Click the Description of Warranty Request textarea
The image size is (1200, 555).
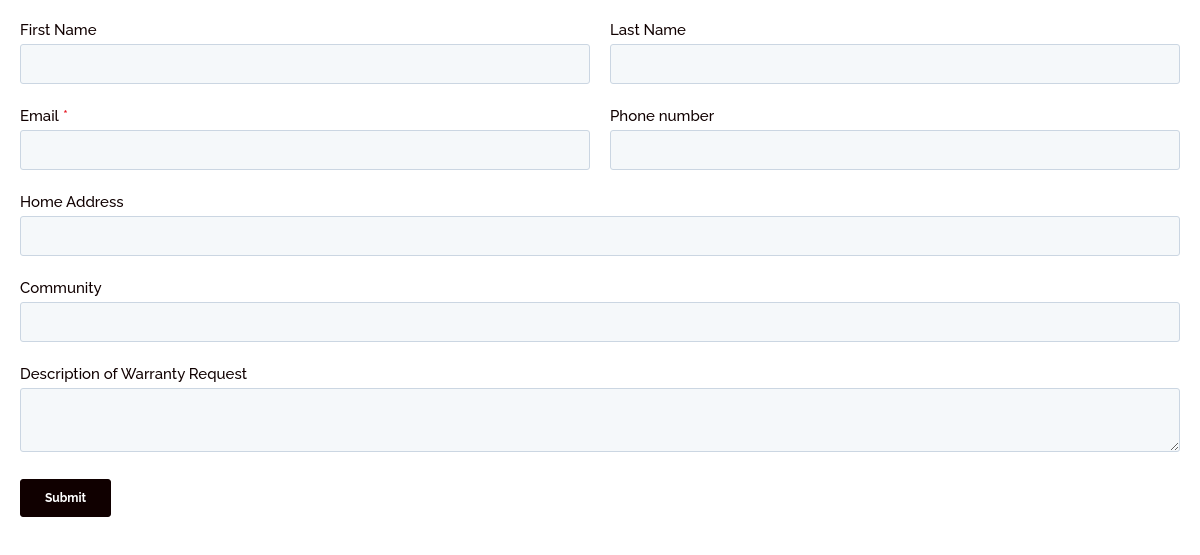(600, 420)
